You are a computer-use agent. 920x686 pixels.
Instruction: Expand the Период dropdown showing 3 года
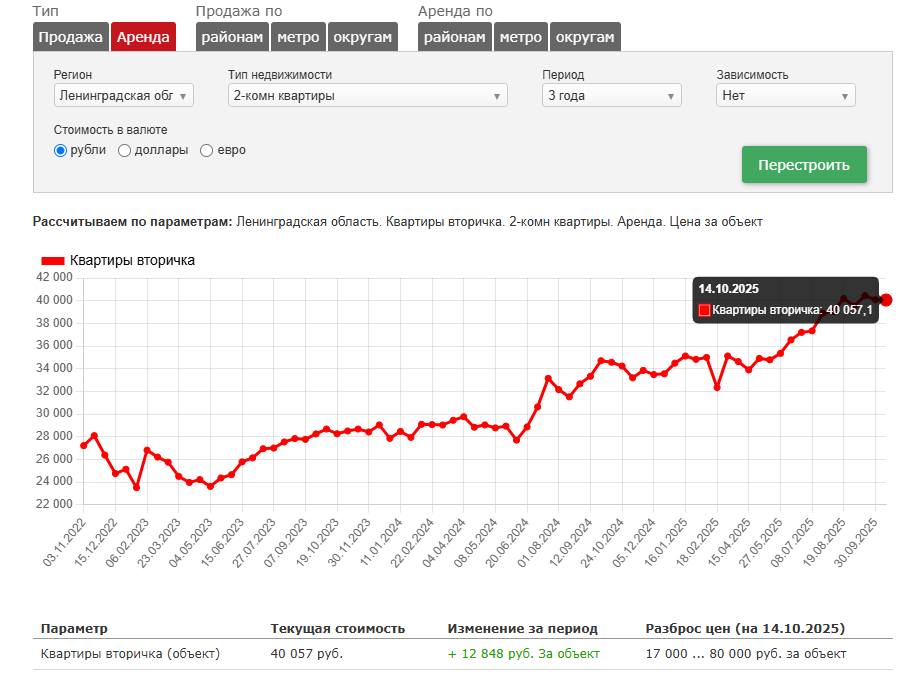click(x=611, y=96)
